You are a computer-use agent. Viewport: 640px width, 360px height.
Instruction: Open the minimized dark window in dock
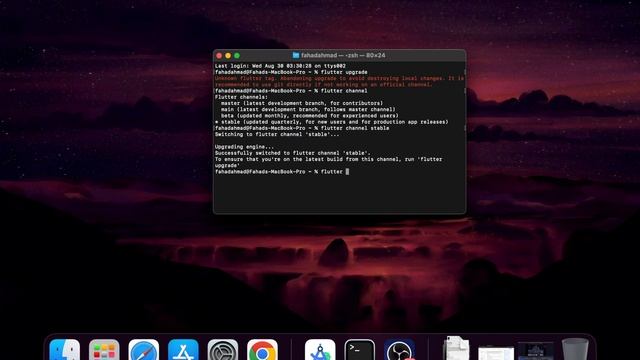(536, 351)
